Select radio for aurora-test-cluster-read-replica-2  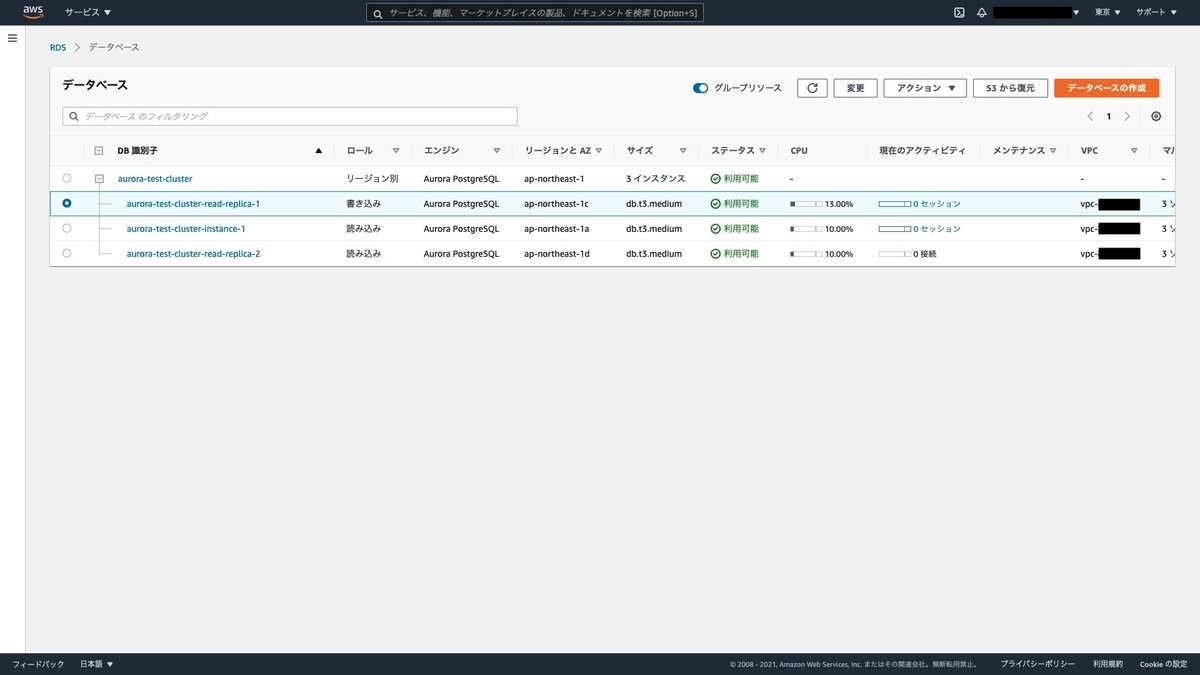point(67,253)
